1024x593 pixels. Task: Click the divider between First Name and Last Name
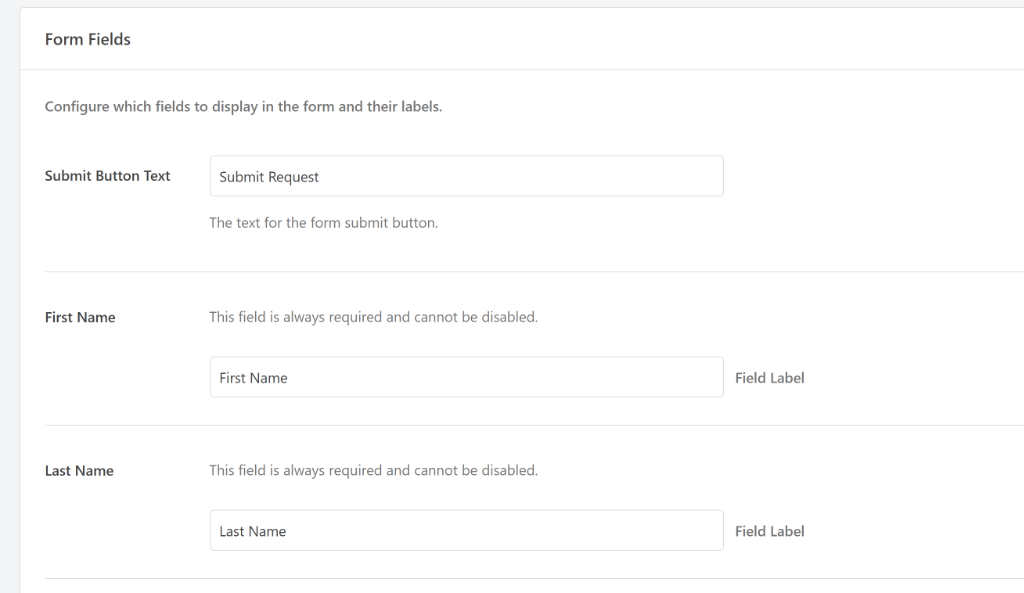520,425
